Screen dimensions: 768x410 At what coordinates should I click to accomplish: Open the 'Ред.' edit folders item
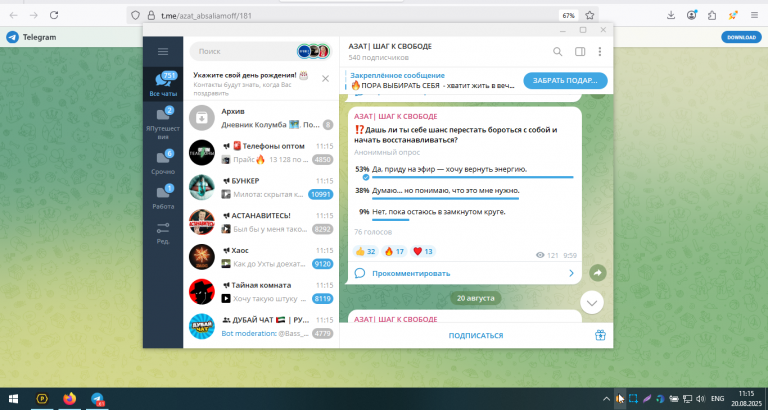pyautogui.click(x=163, y=233)
